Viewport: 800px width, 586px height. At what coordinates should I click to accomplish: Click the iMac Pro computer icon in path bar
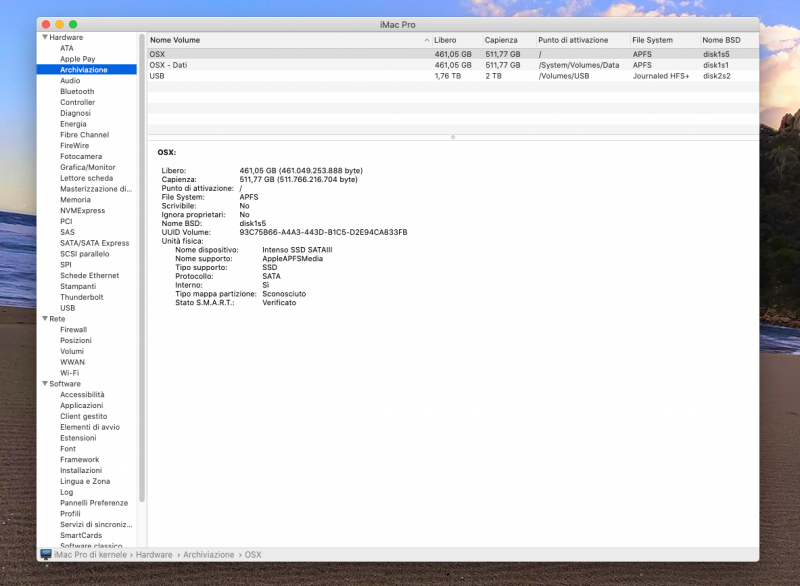click(46, 554)
